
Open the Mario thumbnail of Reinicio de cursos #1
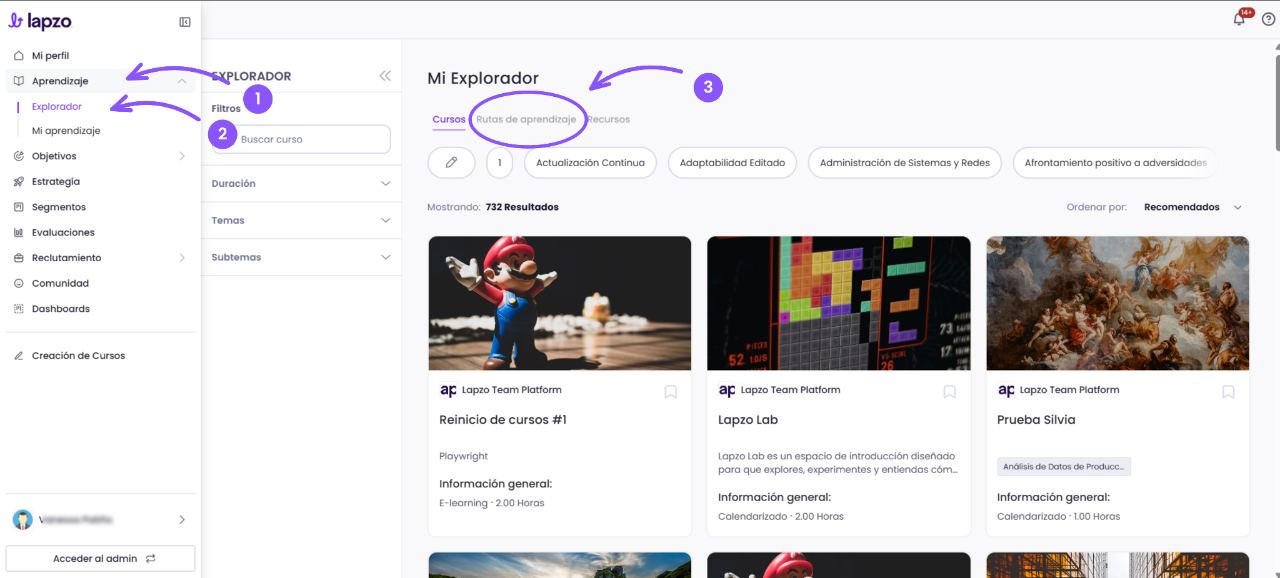click(560, 303)
